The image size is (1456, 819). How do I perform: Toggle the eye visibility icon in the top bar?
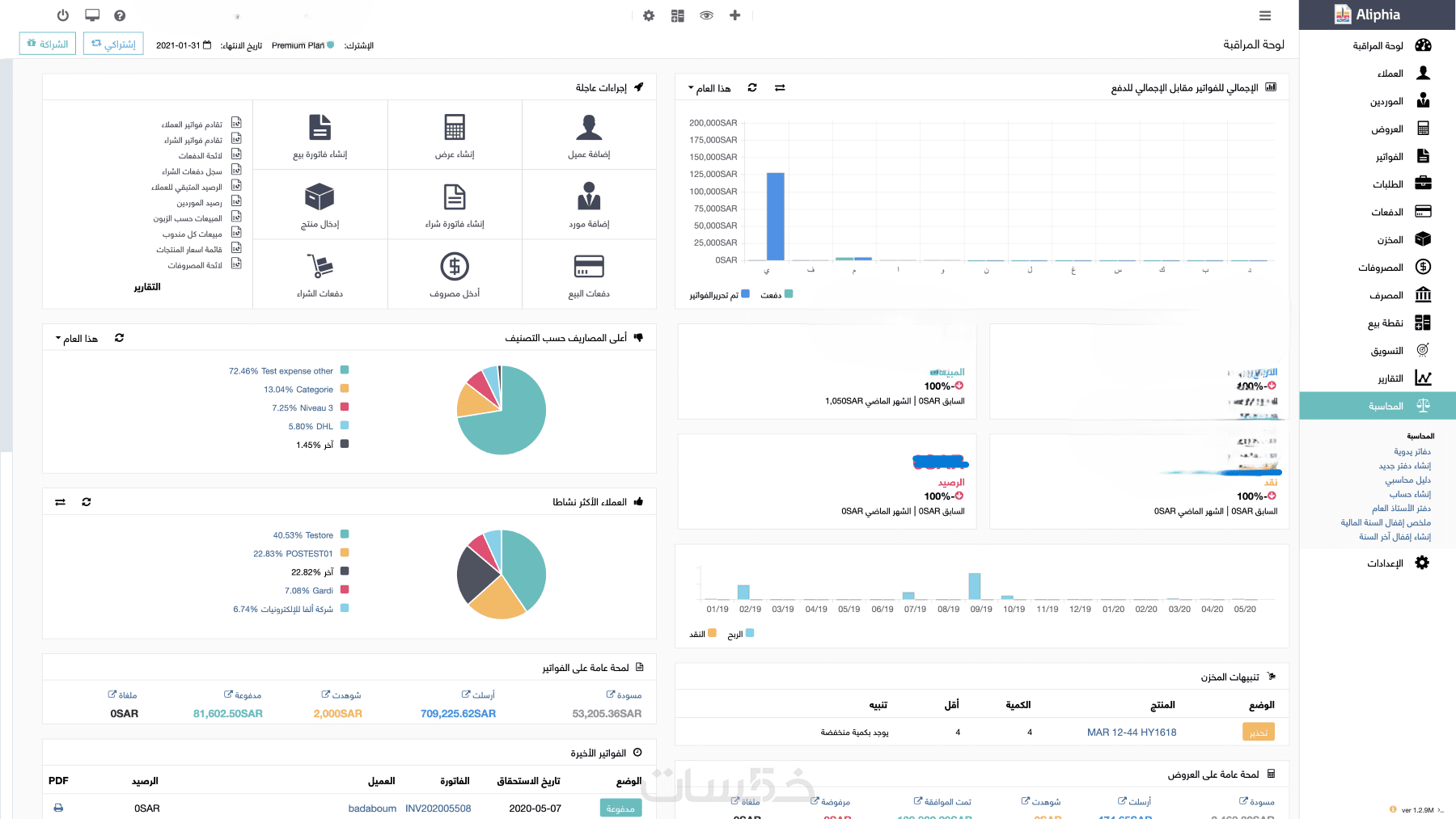tap(706, 15)
